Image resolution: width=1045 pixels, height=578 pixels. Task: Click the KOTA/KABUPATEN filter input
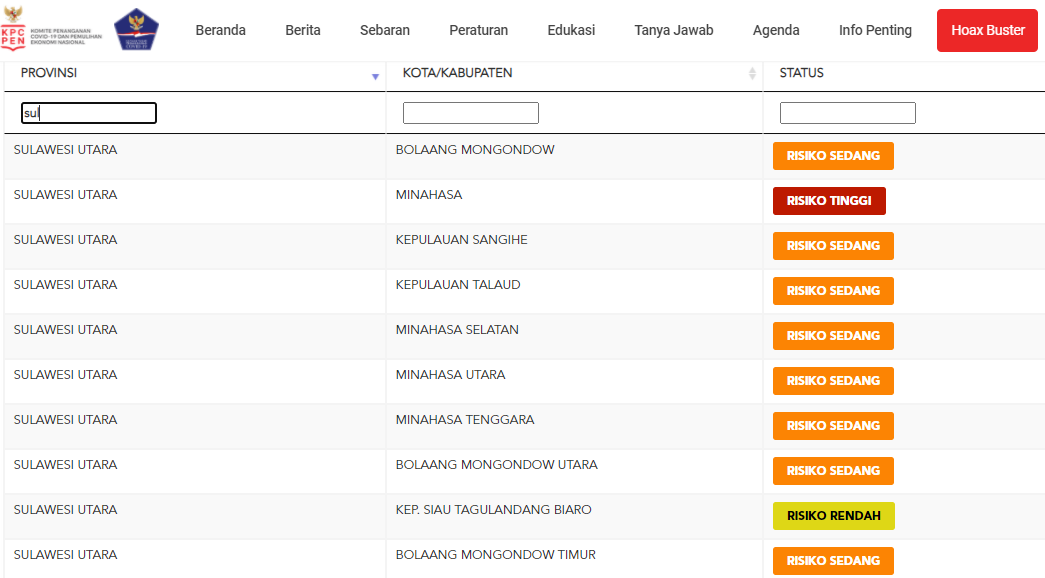coord(471,113)
